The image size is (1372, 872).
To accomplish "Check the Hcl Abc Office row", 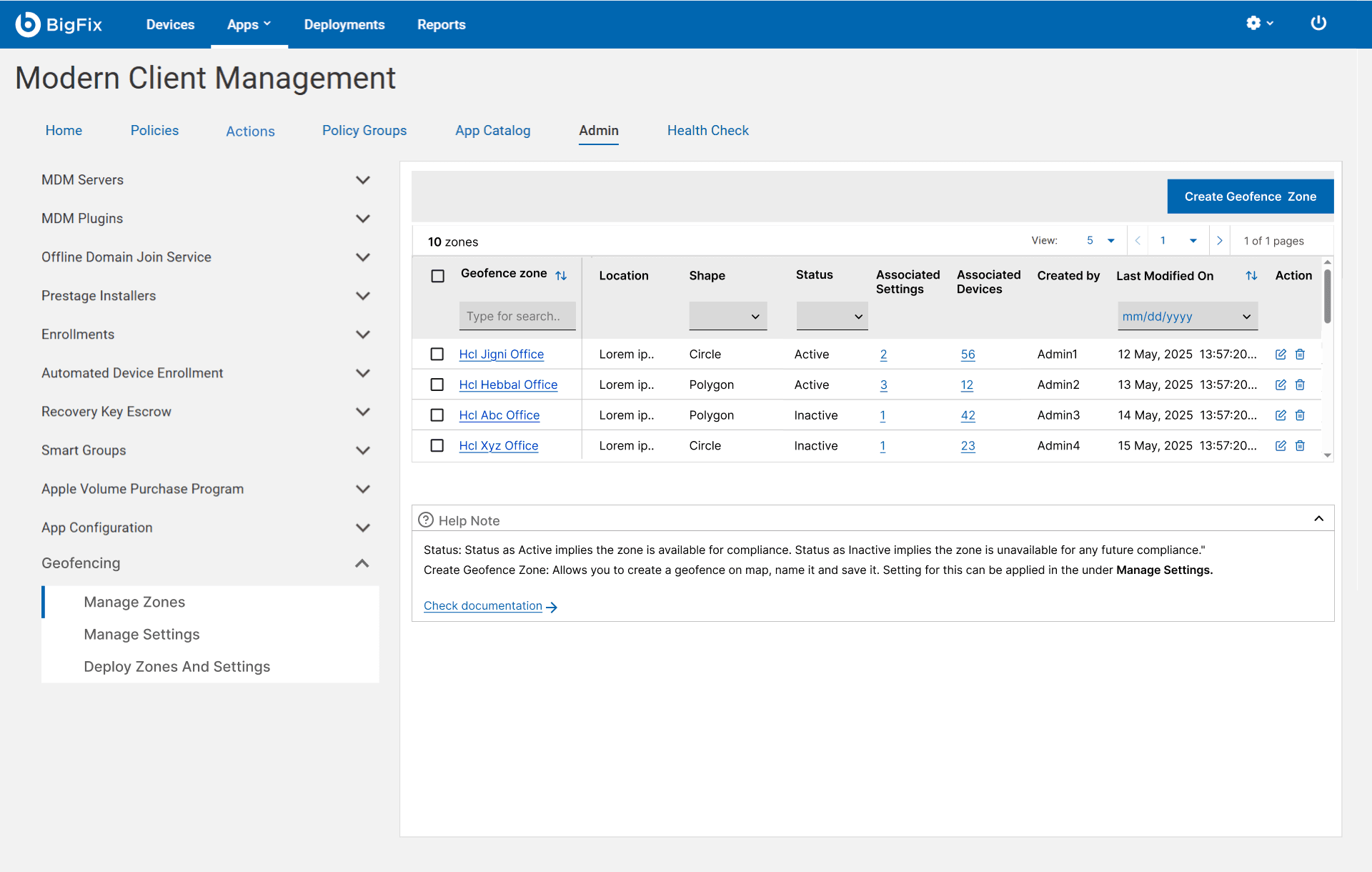I will point(437,415).
